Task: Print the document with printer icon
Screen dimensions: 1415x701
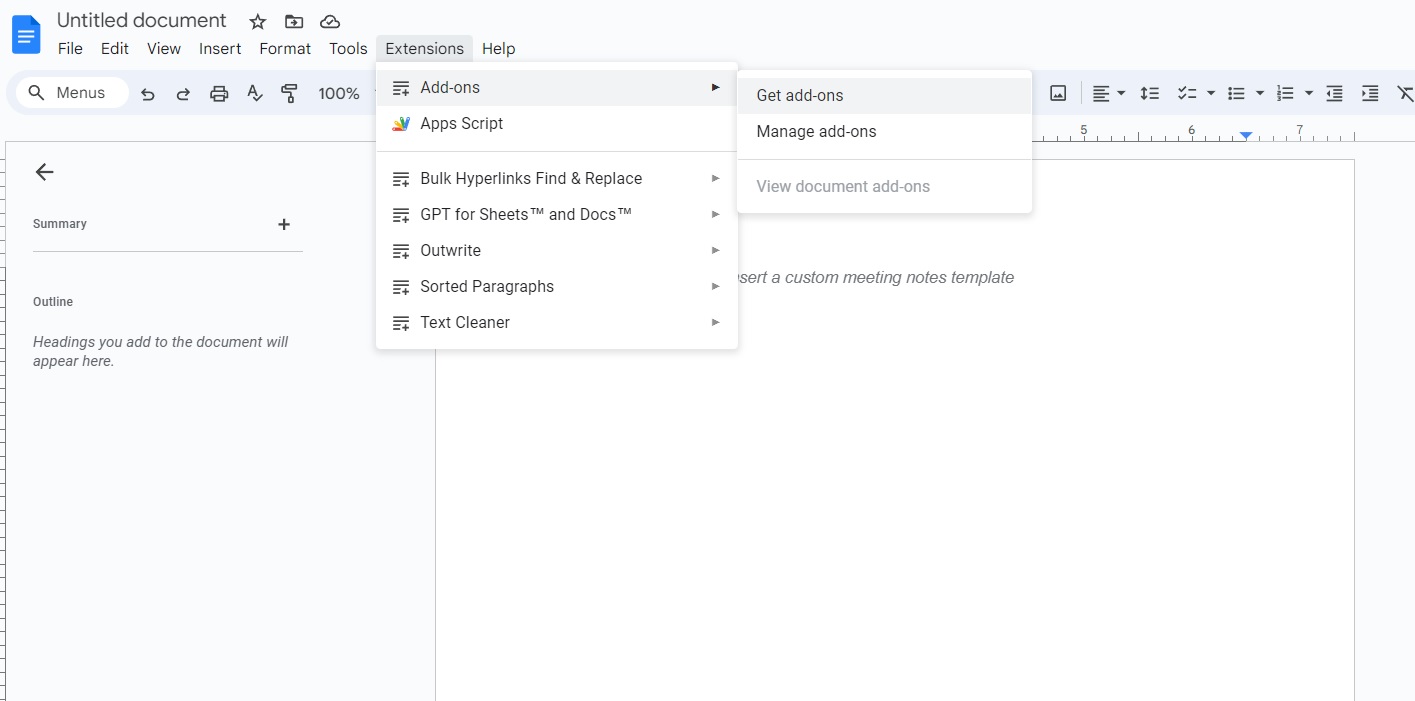Action: pyautogui.click(x=219, y=94)
